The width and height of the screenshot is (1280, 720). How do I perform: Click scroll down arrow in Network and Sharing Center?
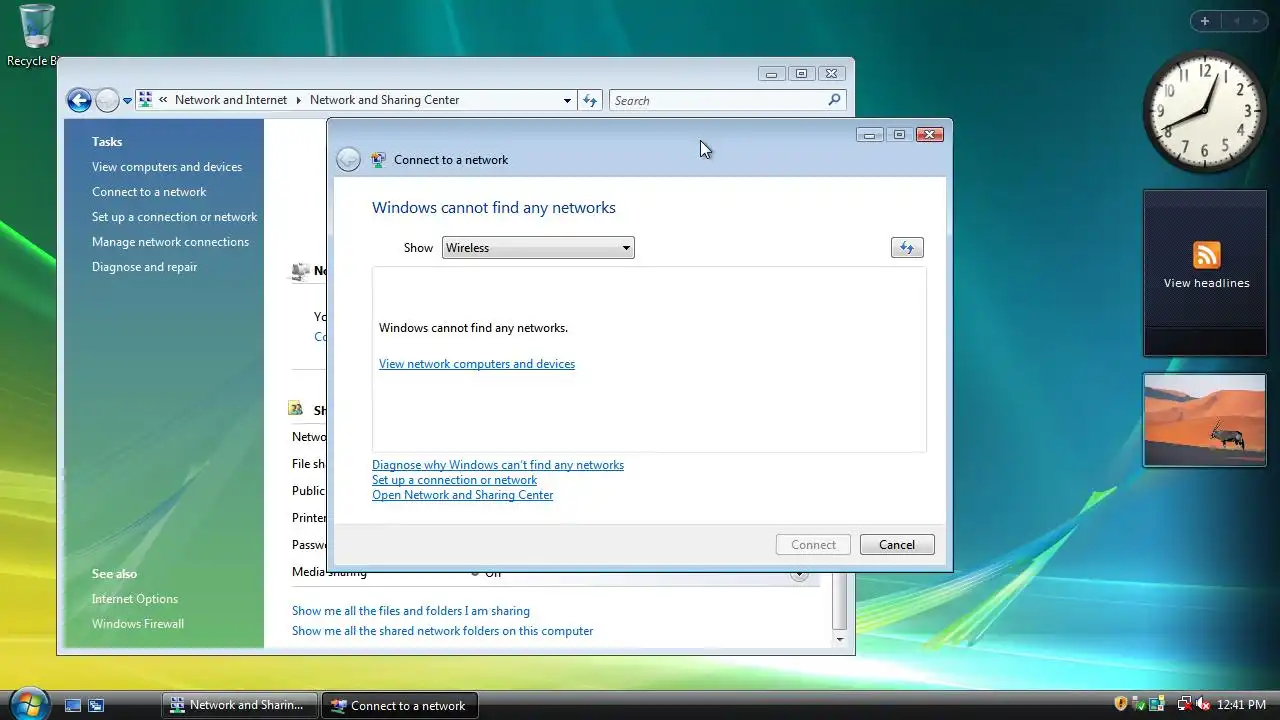[x=840, y=639]
